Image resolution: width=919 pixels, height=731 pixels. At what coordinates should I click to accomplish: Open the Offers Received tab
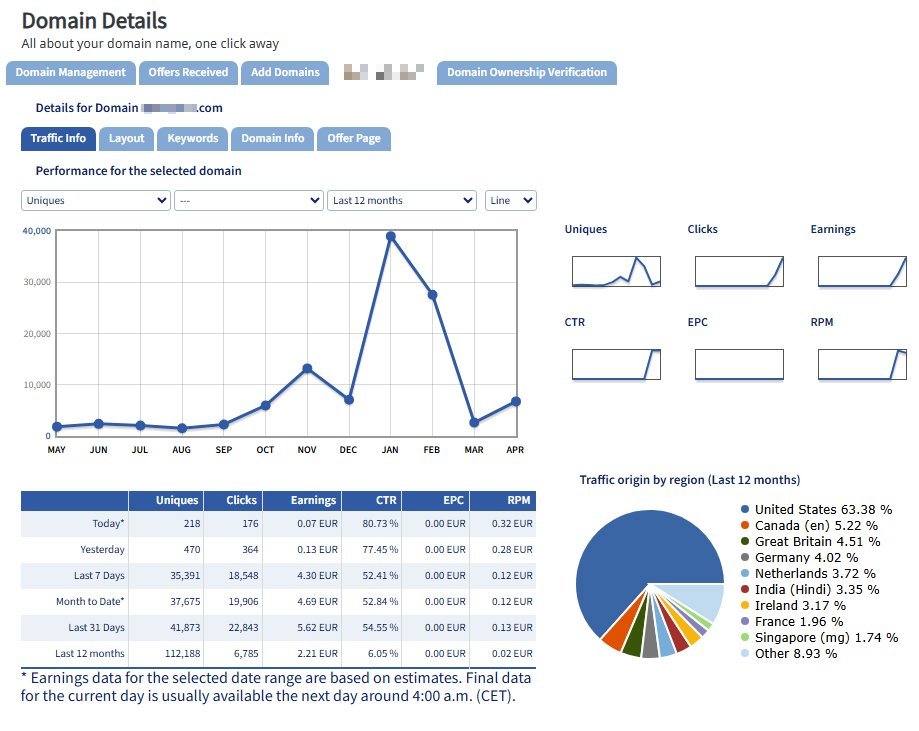[188, 73]
